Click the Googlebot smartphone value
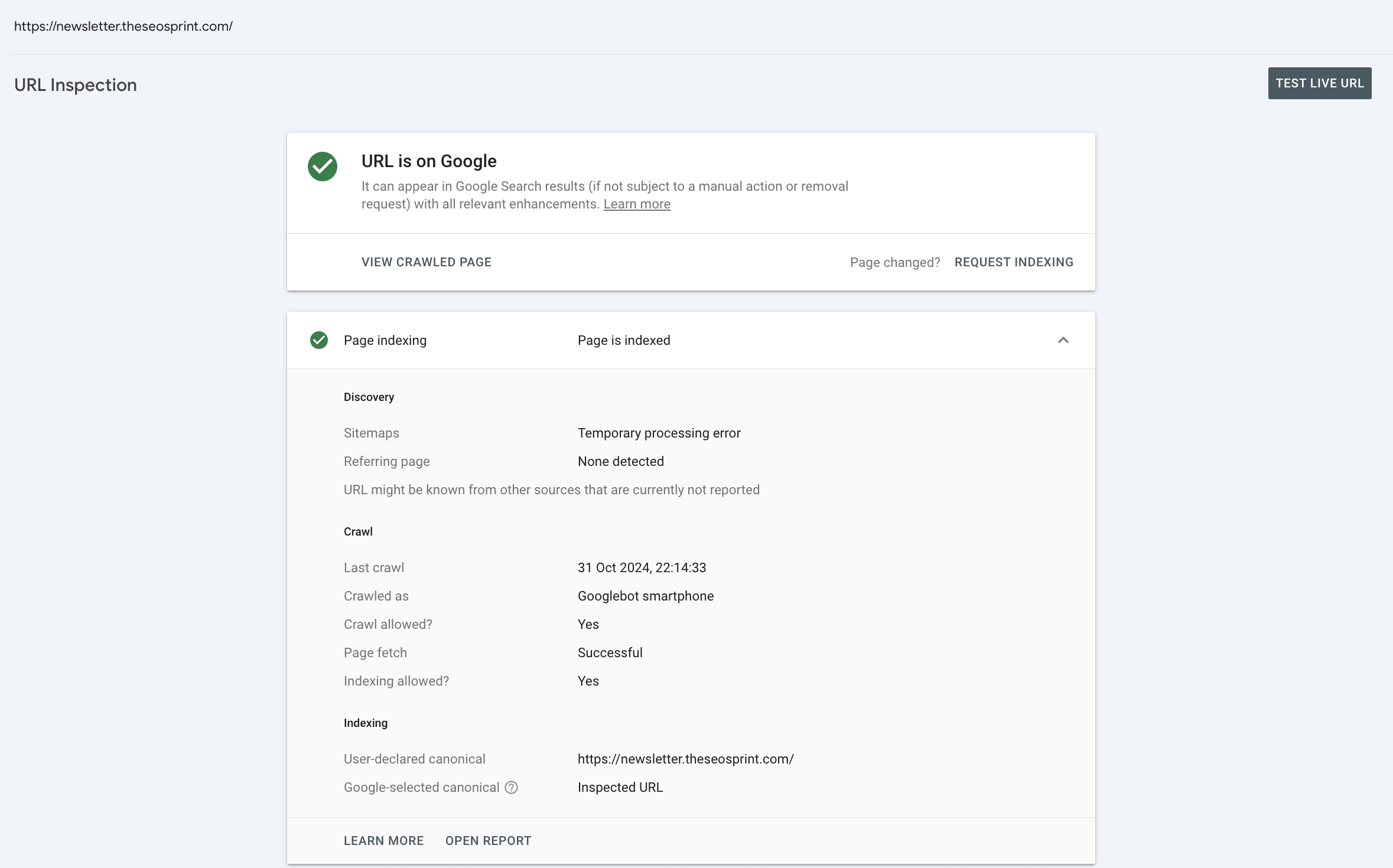This screenshot has width=1393, height=868. [x=646, y=596]
